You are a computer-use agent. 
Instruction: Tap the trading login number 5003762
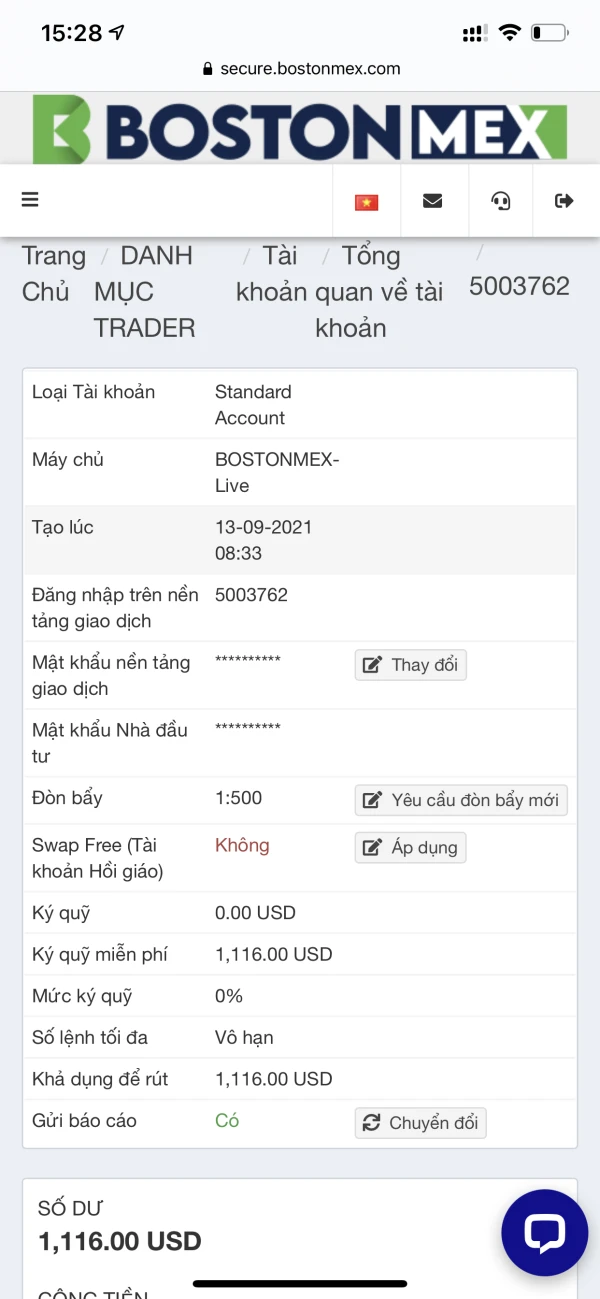tap(251, 595)
